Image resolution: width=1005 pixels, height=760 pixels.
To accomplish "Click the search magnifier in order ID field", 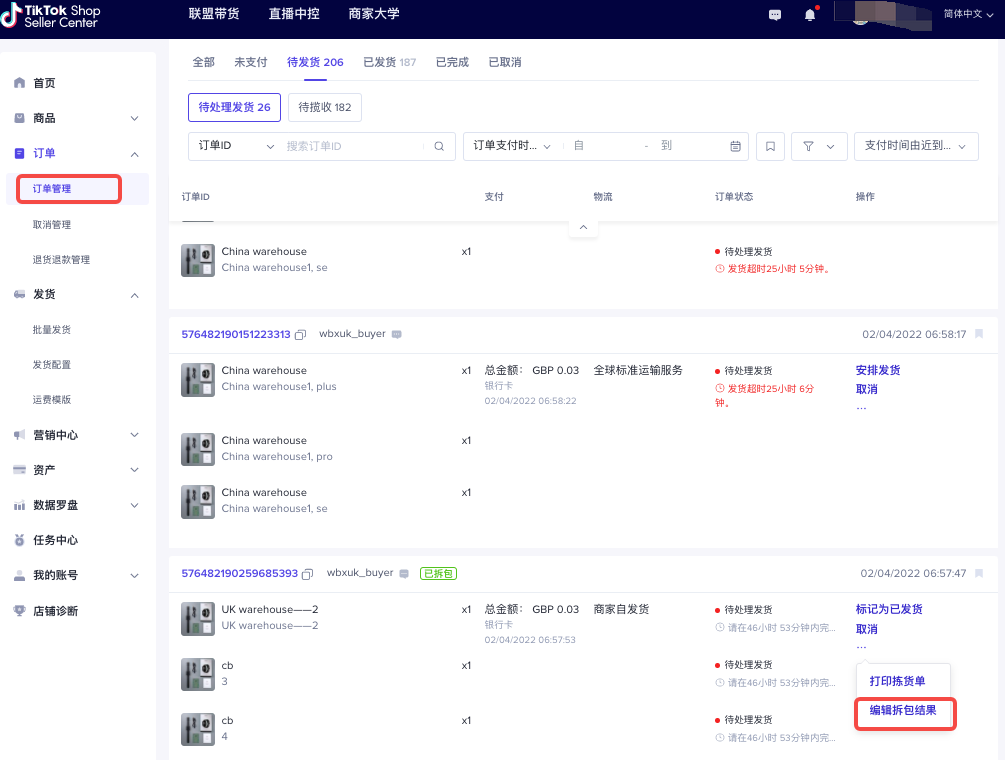I will pyautogui.click(x=438, y=146).
